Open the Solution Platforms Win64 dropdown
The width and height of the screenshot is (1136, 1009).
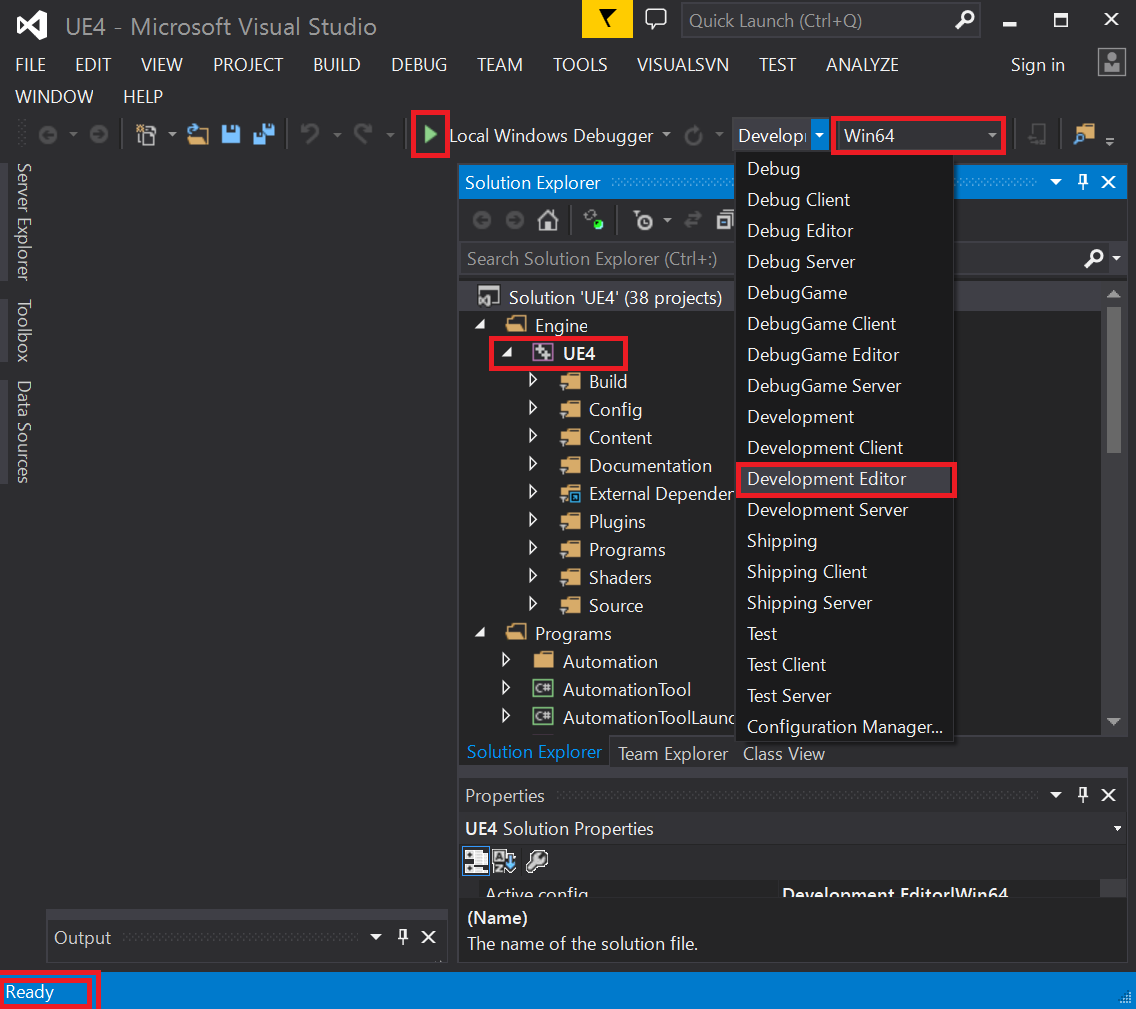(x=920, y=135)
